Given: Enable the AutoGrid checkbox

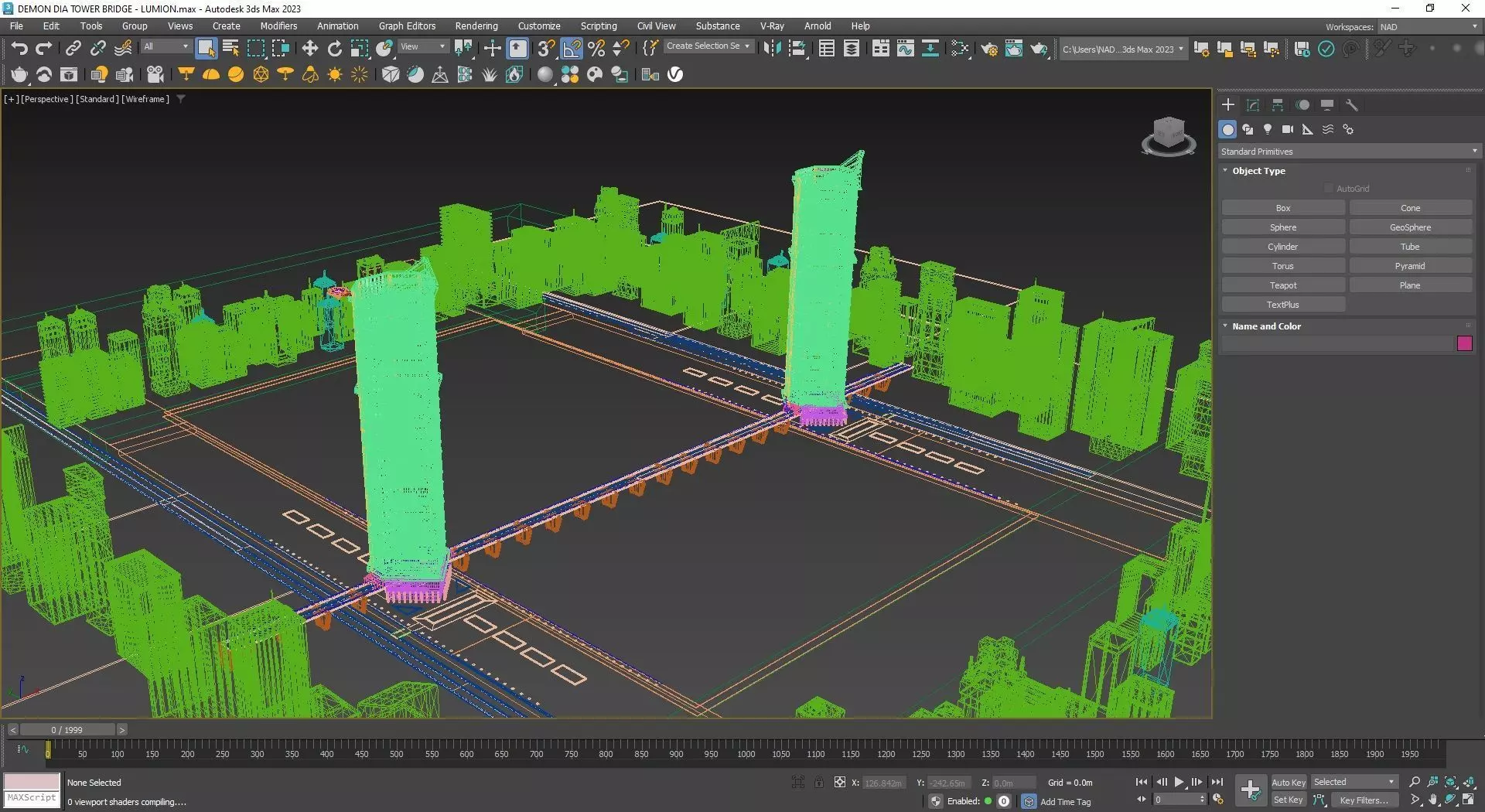Looking at the screenshot, I should point(1329,189).
